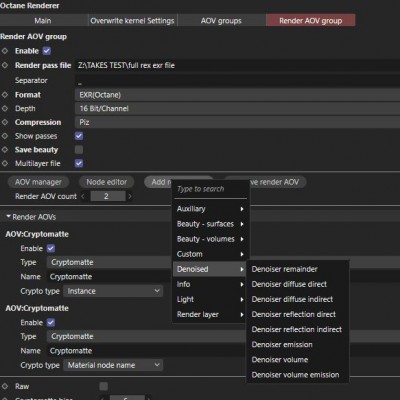Image resolution: width=400 pixels, height=400 pixels.
Task: Collapse the Render AOVs section
Action: pos(8,217)
